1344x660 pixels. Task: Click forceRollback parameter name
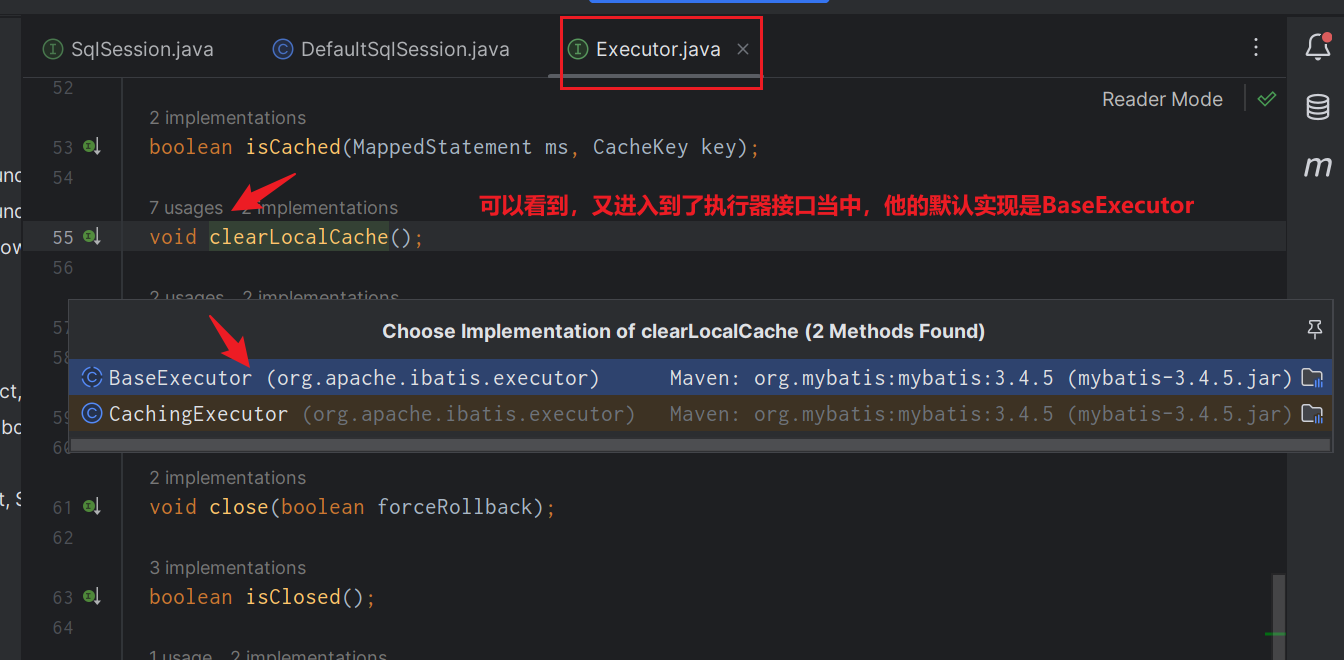click(455, 507)
